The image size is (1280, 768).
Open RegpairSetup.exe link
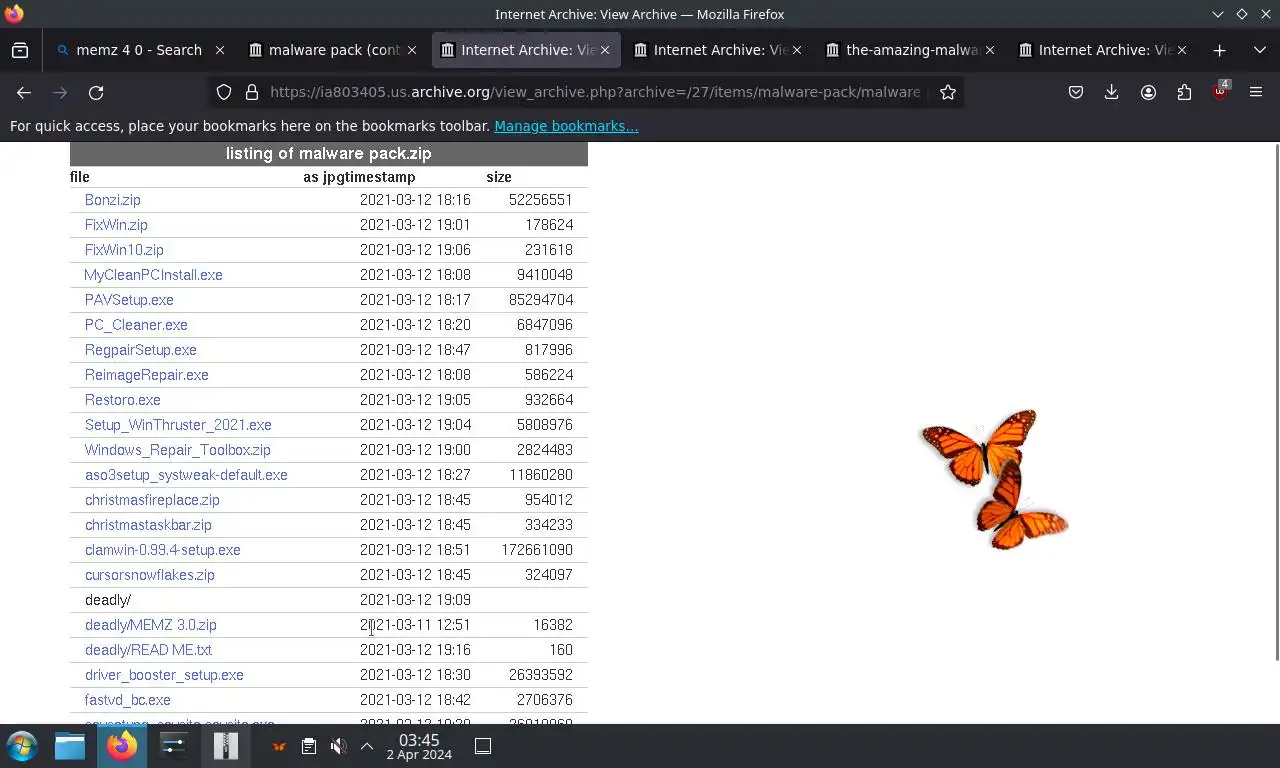[x=141, y=350]
